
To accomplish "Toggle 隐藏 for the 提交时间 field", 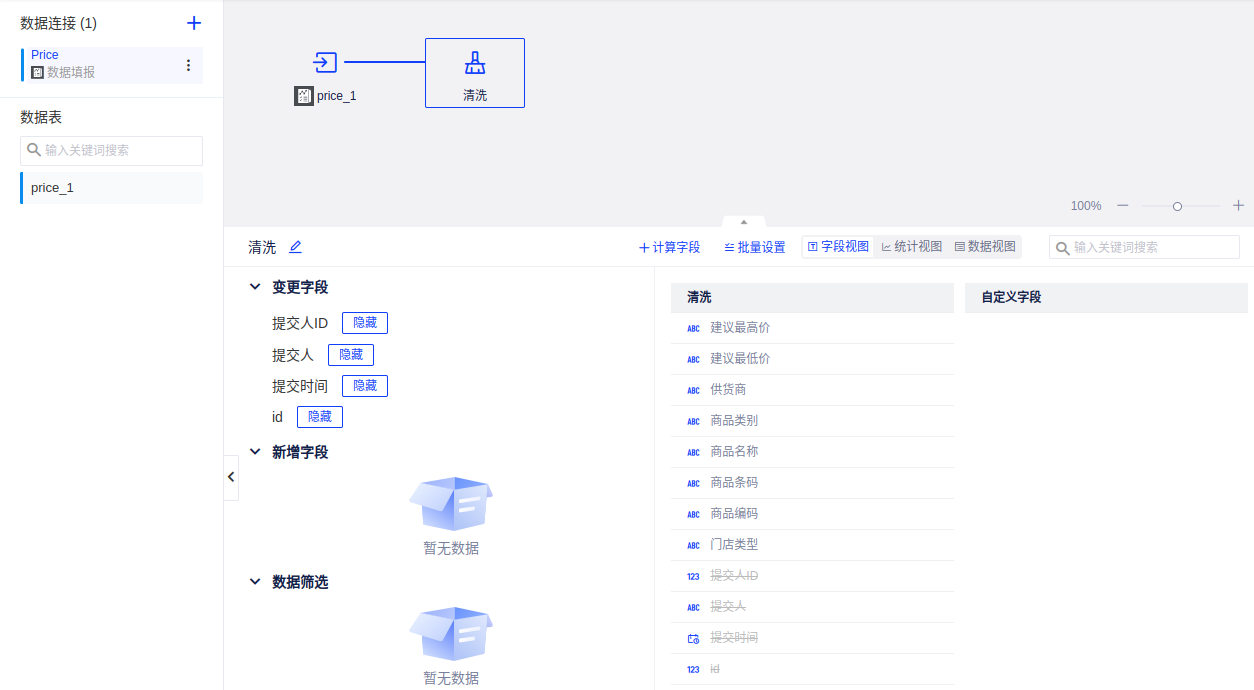I will coord(365,386).
